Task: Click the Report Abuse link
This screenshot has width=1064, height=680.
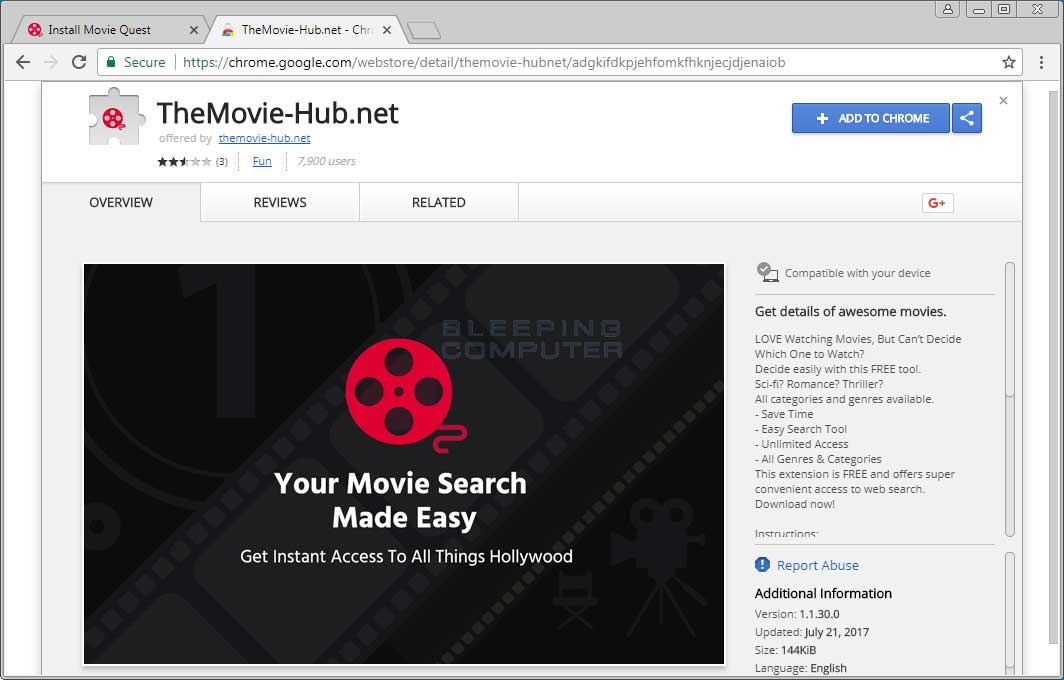Action: [817, 565]
